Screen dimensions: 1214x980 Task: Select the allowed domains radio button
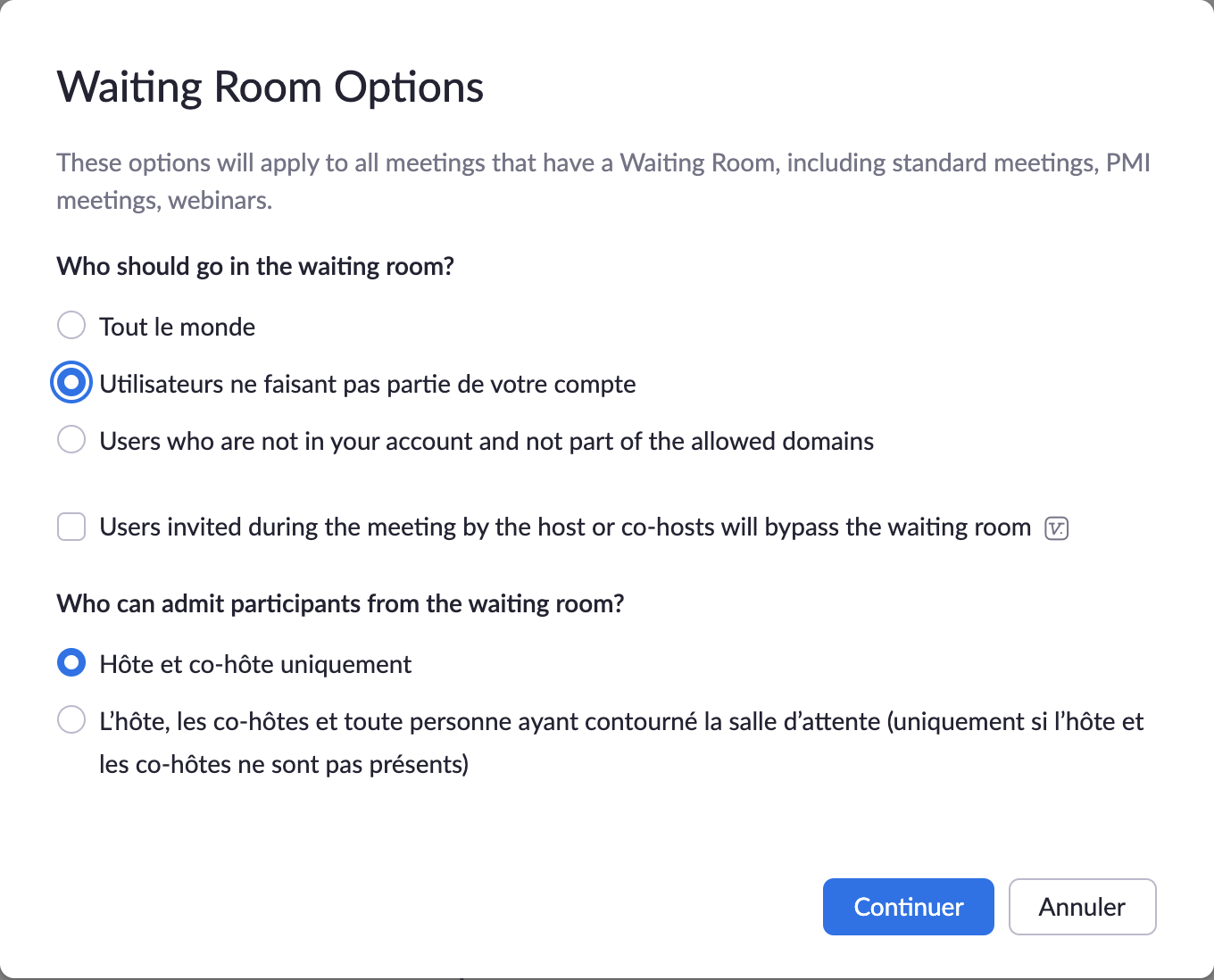click(71, 440)
